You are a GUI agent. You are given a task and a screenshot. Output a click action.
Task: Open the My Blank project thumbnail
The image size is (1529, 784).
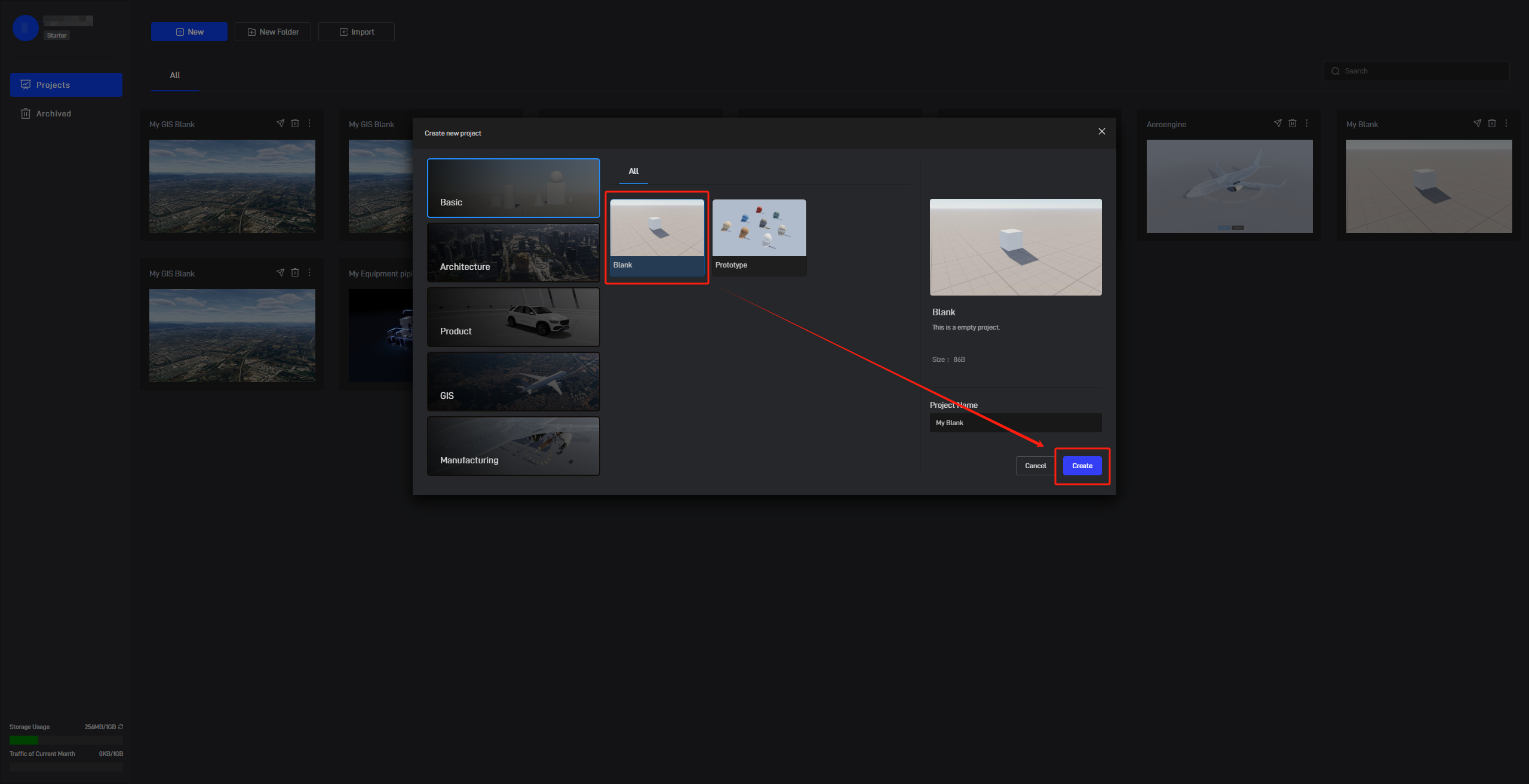tap(1429, 186)
